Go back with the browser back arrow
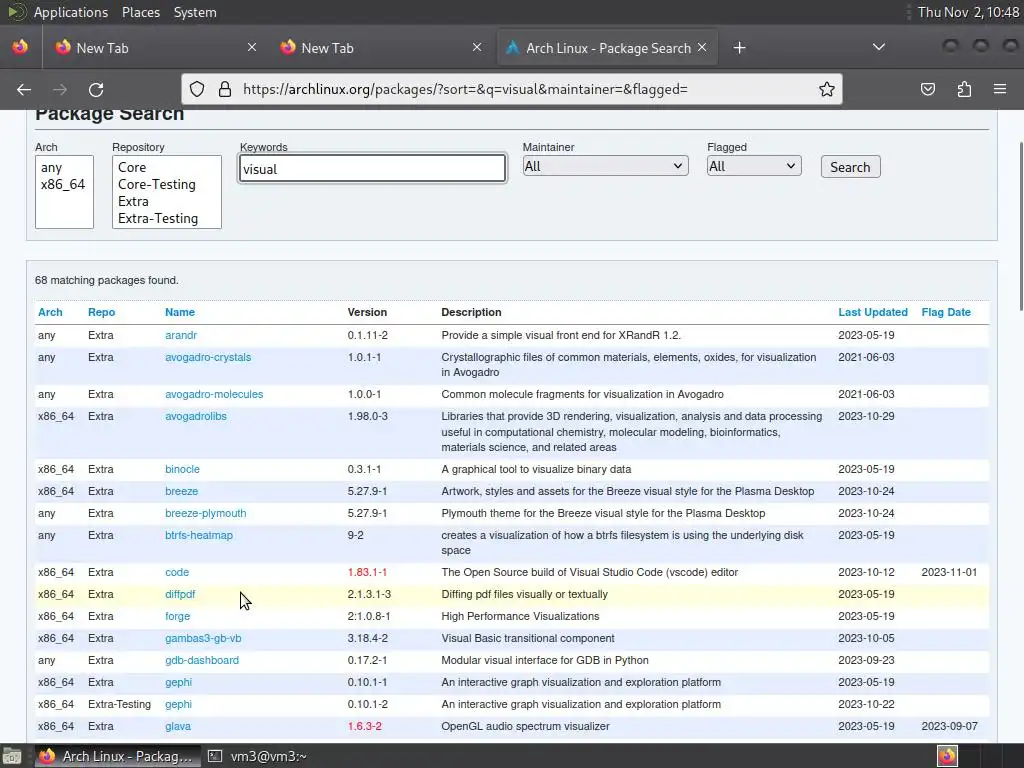Image resolution: width=1024 pixels, height=768 pixels. point(24,89)
